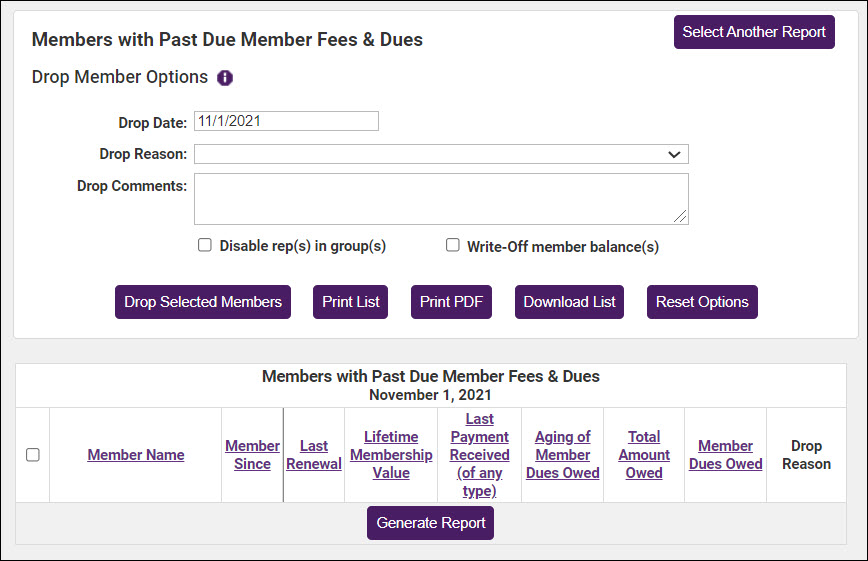
Task: Click into the Drop Date field
Action: pyautogui.click(x=286, y=121)
